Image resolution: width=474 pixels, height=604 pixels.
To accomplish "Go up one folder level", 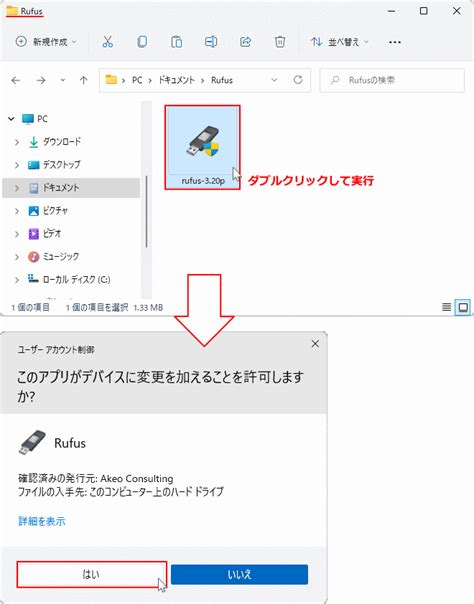I will coord(84,80).
